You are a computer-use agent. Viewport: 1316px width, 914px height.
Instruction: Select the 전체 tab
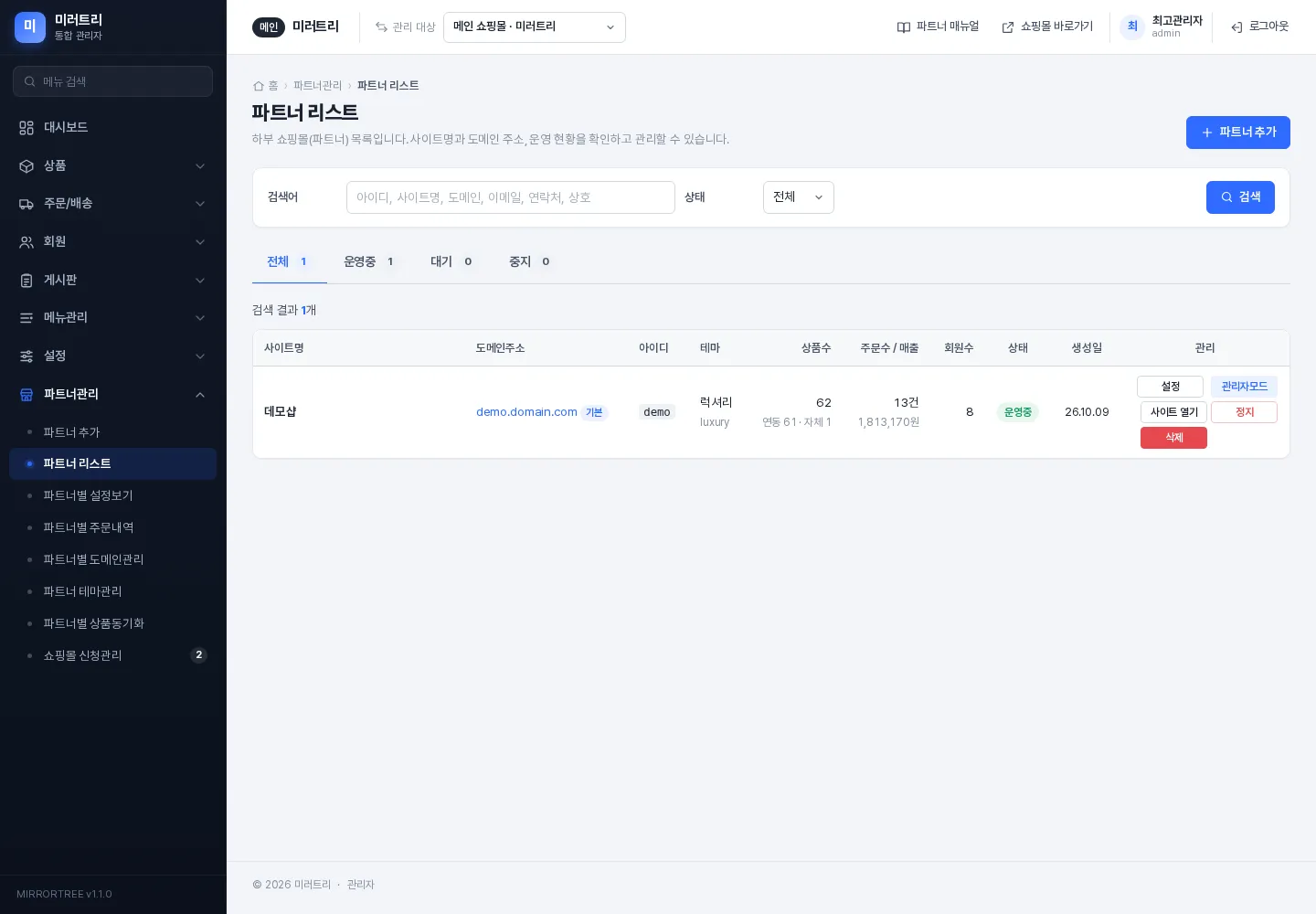coord(290,262)
